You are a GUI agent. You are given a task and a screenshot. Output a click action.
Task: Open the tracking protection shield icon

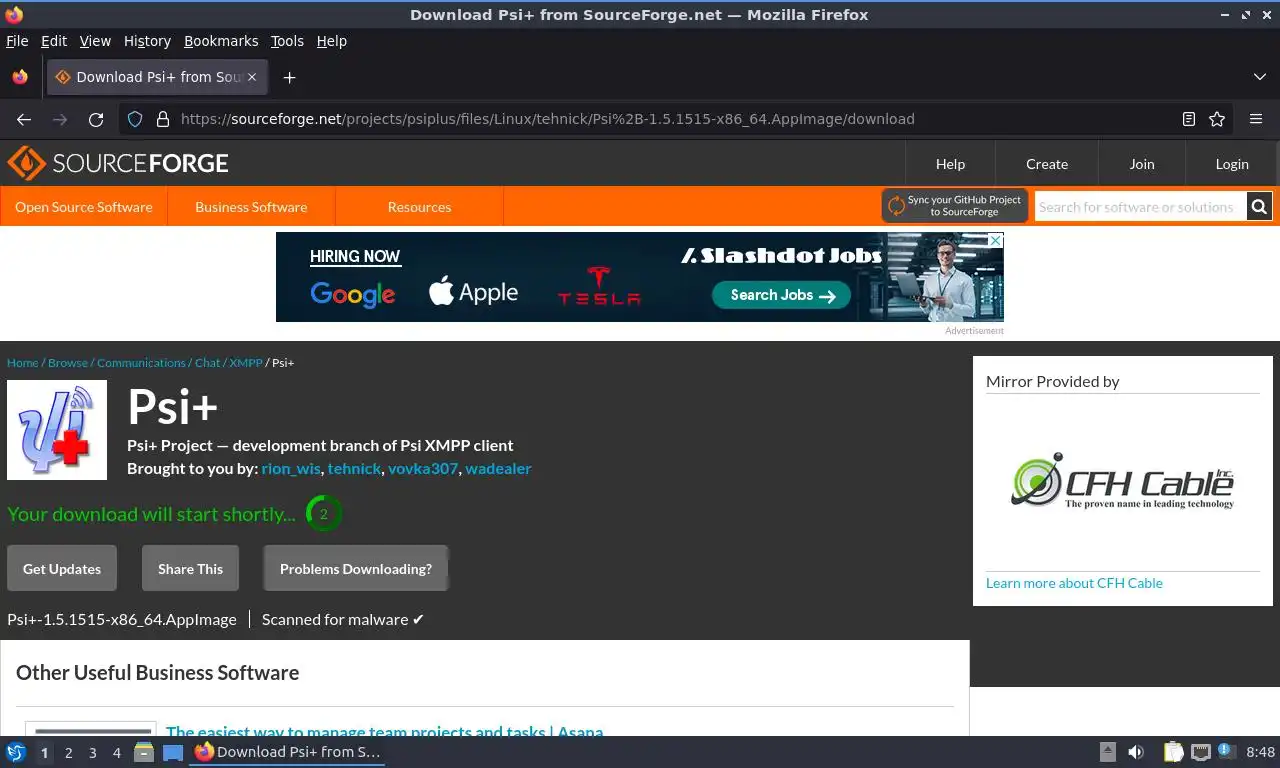click(x=135, y=119)
